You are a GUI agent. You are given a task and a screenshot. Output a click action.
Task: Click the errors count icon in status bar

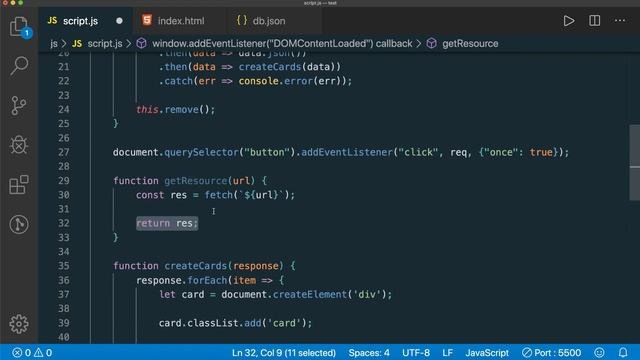point(17,353)
